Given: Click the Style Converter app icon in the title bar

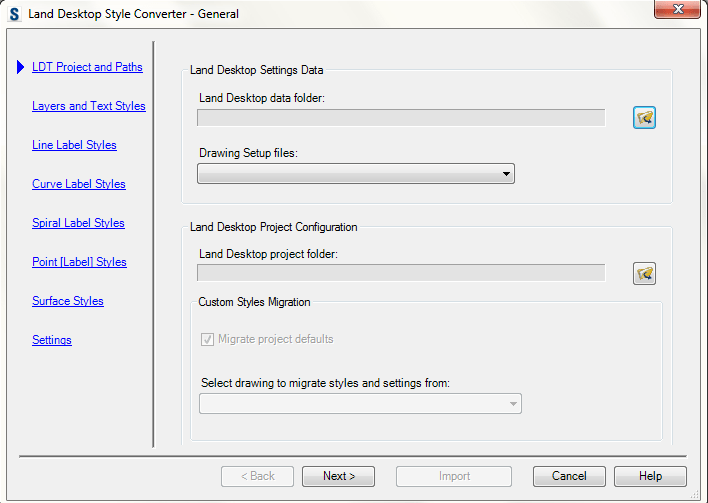Looking at the screenshot, I should point(14,14).
